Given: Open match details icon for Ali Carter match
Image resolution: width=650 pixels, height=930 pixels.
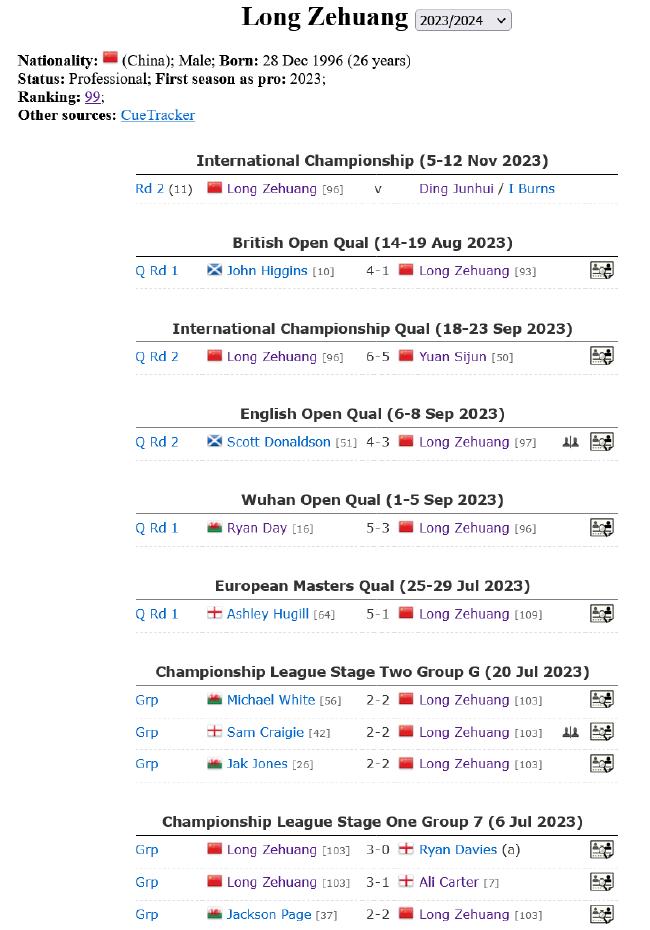Looking at the screenshot, I should [601, 881].
